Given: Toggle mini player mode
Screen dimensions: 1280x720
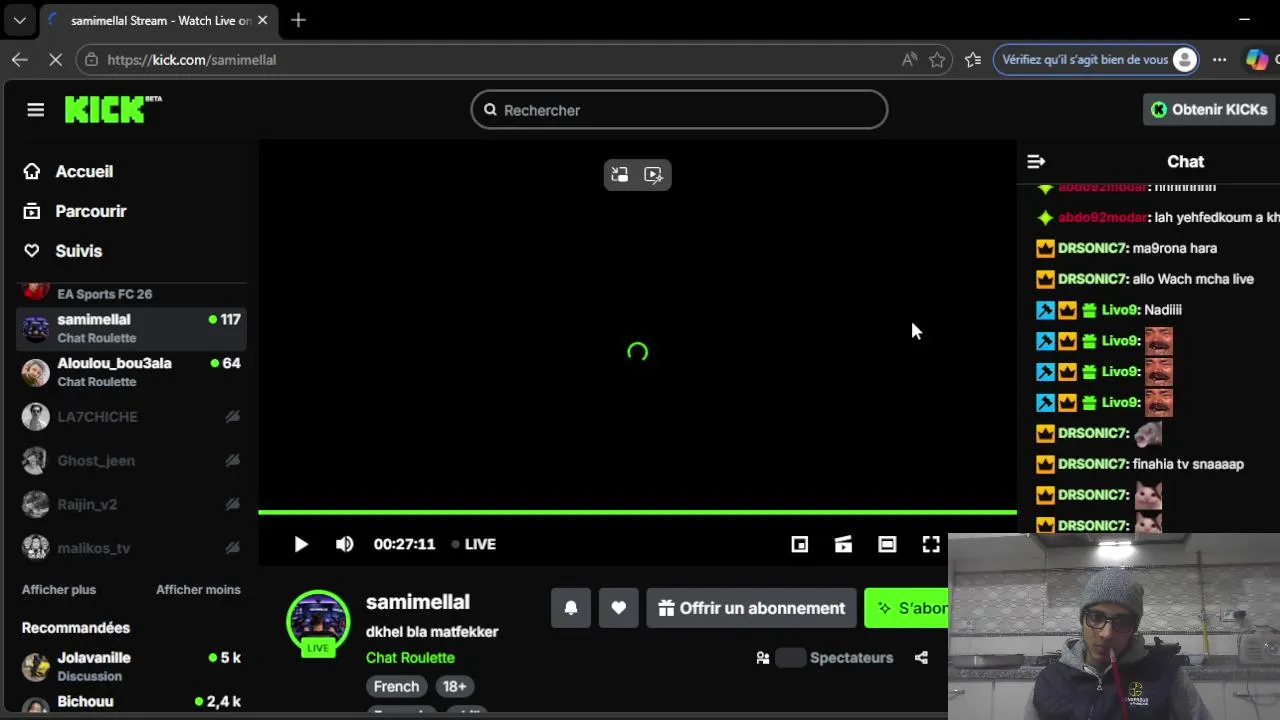Looking at the screenshot, I should point(800,544).
